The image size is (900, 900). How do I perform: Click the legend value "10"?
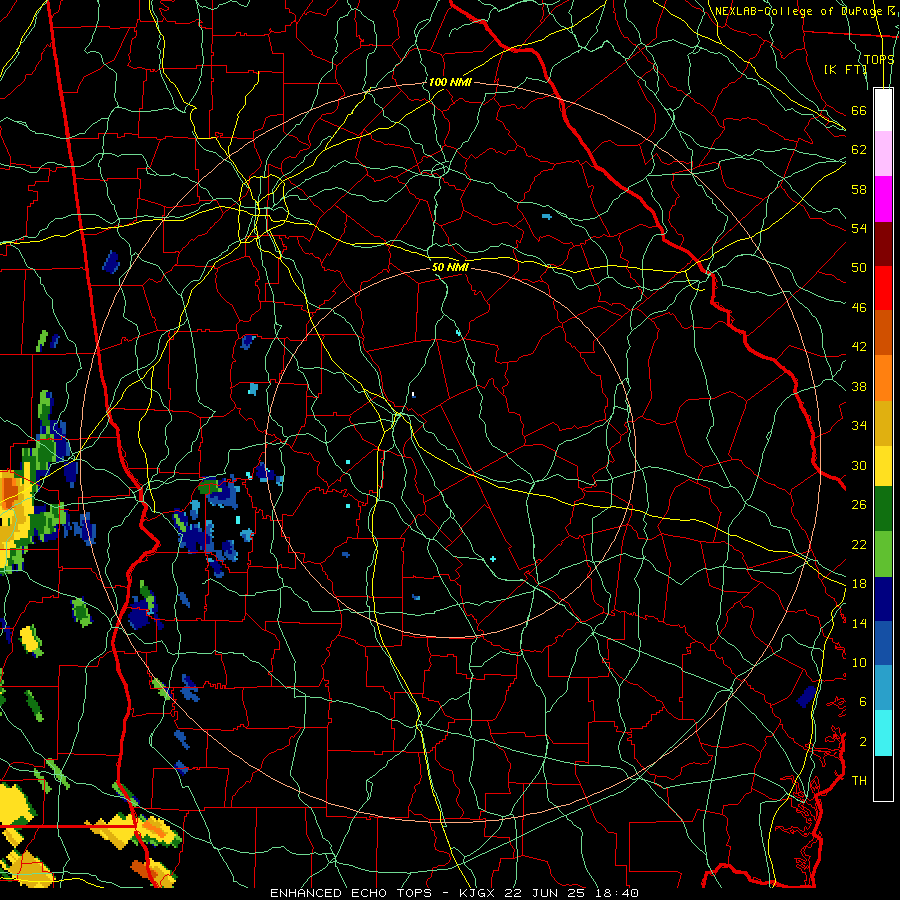[x=859, y=662]
